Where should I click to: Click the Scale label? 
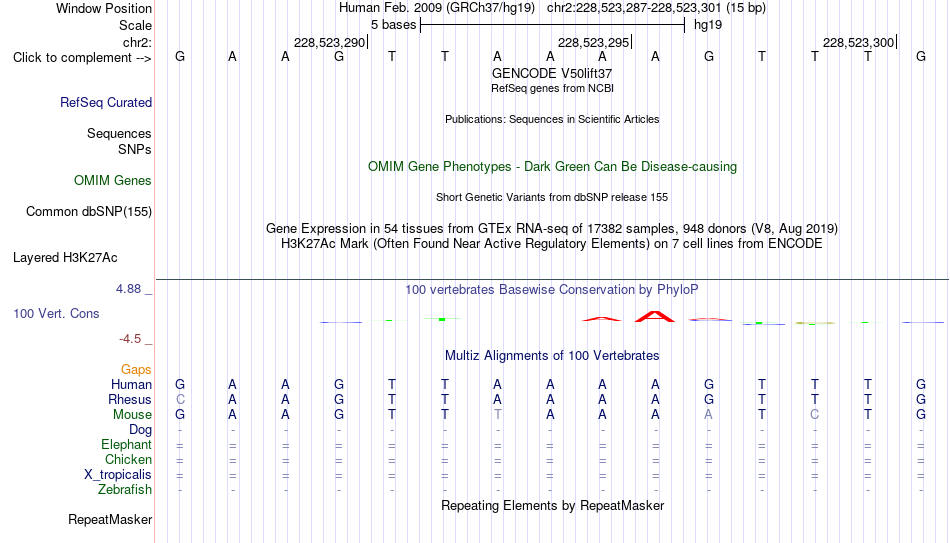[x=135, y=25]
